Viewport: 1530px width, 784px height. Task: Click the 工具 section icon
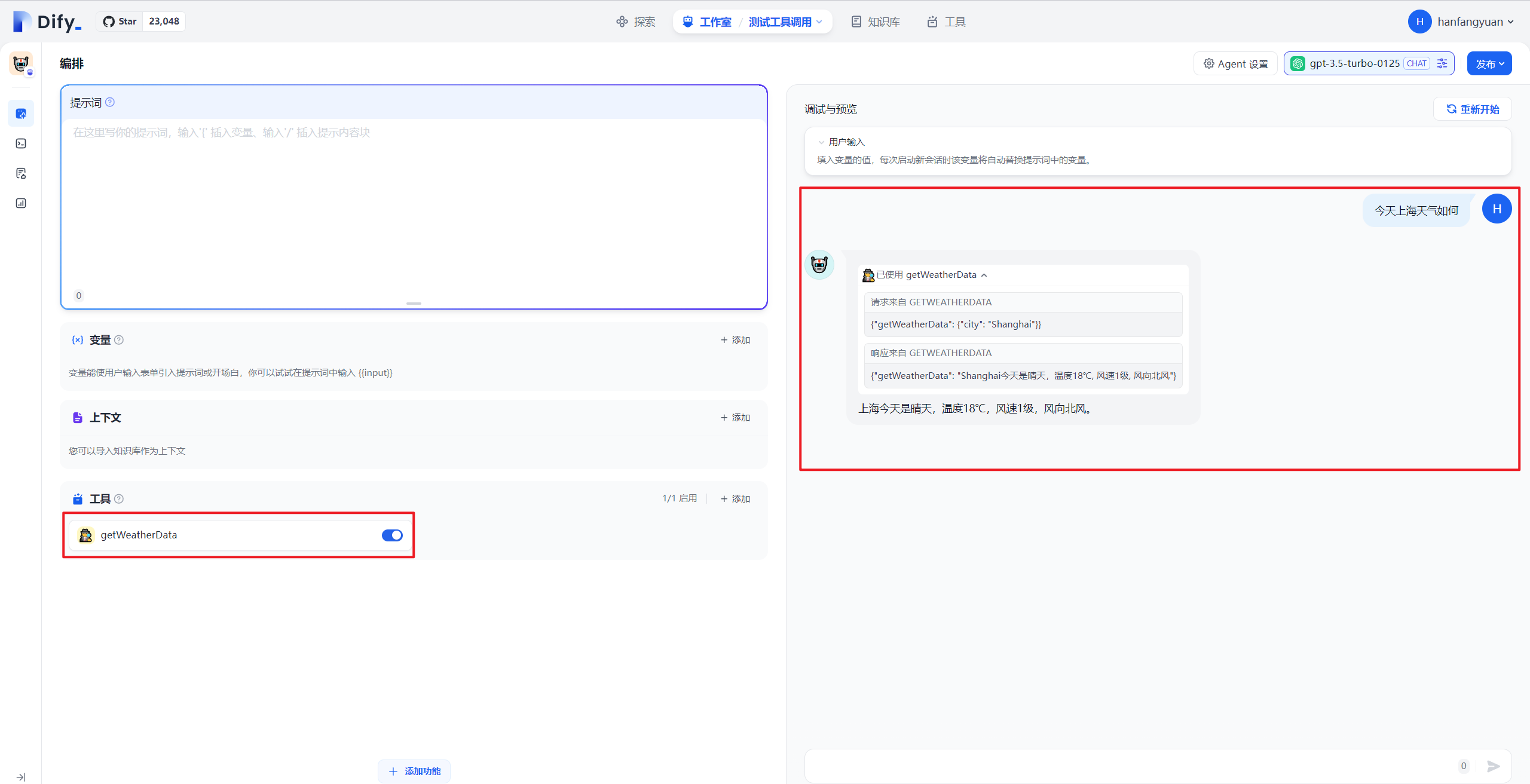point(78,498)
